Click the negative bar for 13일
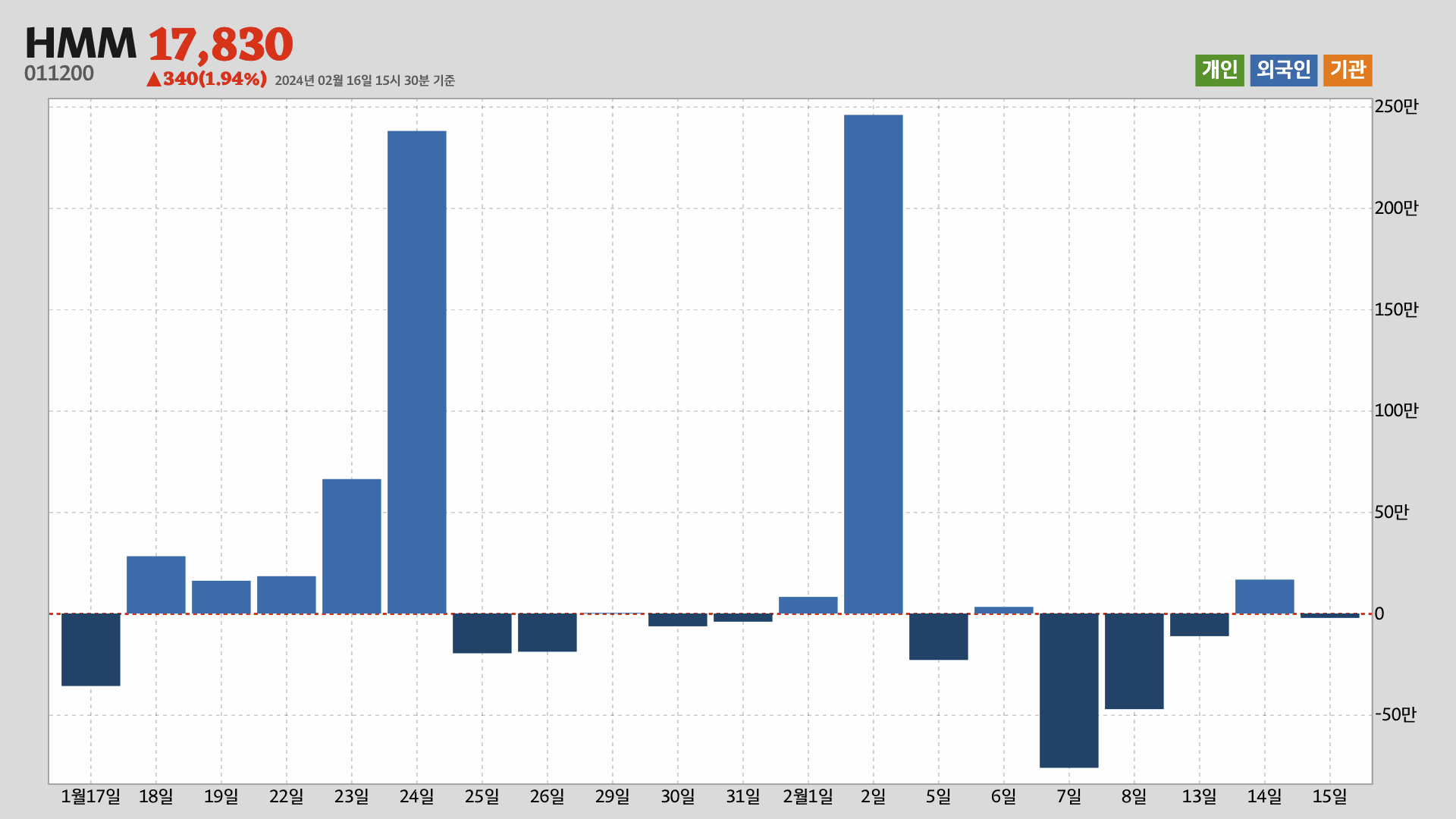Screen dimensions: 1456x819 click(x=1200, y=625)
